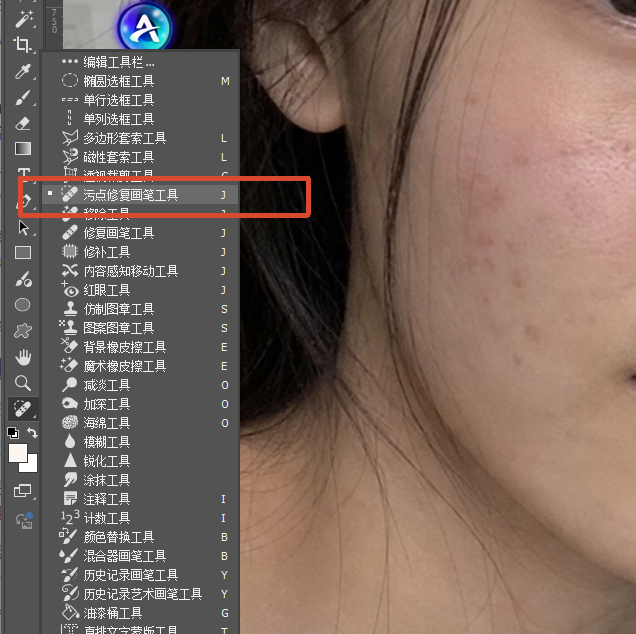Screen dimensions: 636x634
Task: Choose 背景橡皮擦工具 entry
Action: 141,347
